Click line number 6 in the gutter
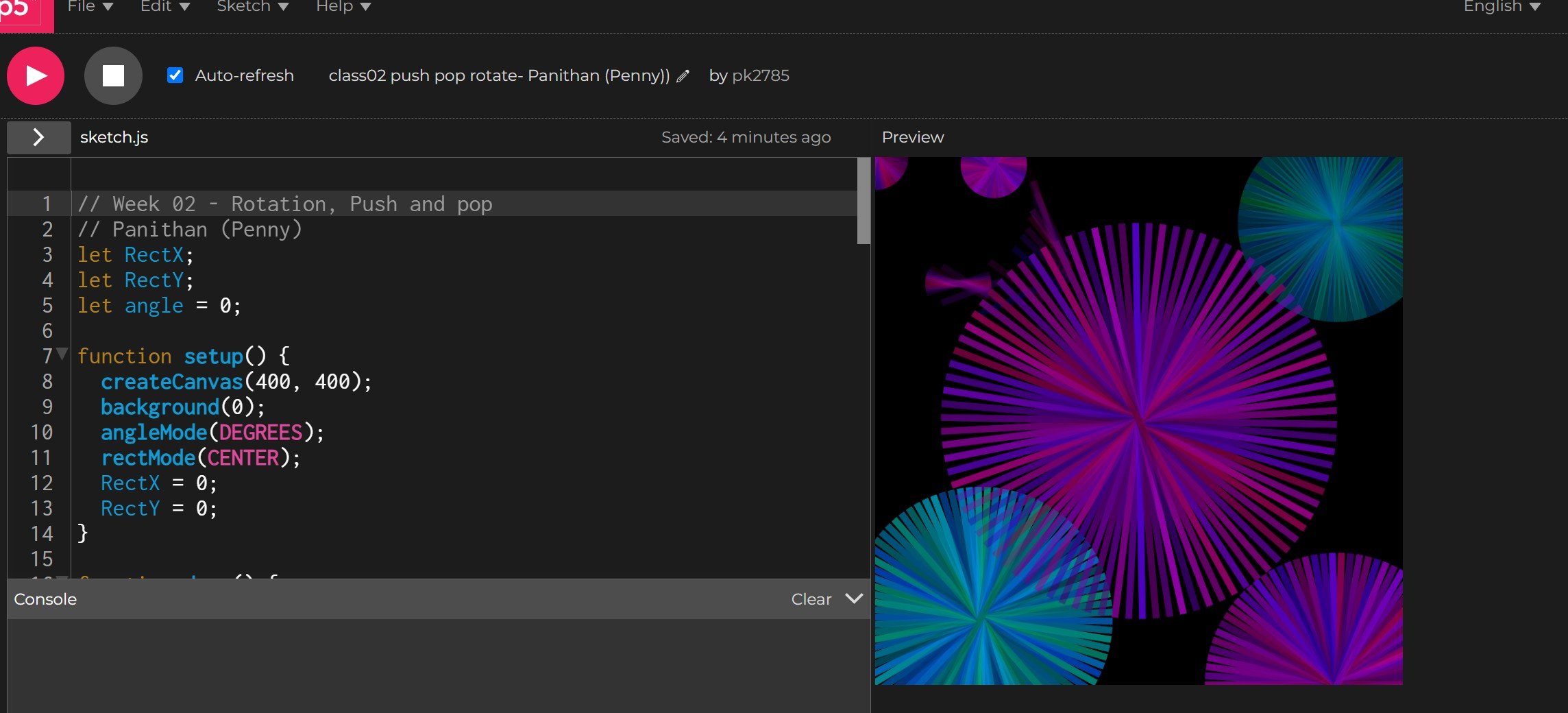Image resolution: width=1568 pixels, height=713 pixels. 47,330
